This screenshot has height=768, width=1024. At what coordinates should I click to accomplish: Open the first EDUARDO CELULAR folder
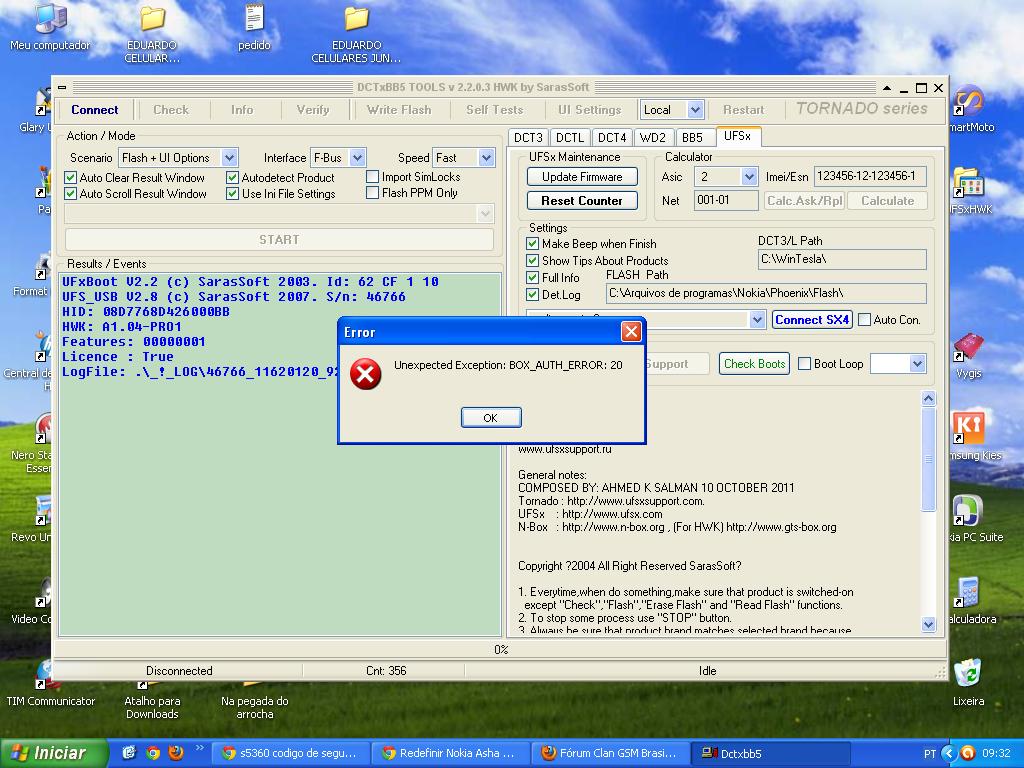coord(152,34)
